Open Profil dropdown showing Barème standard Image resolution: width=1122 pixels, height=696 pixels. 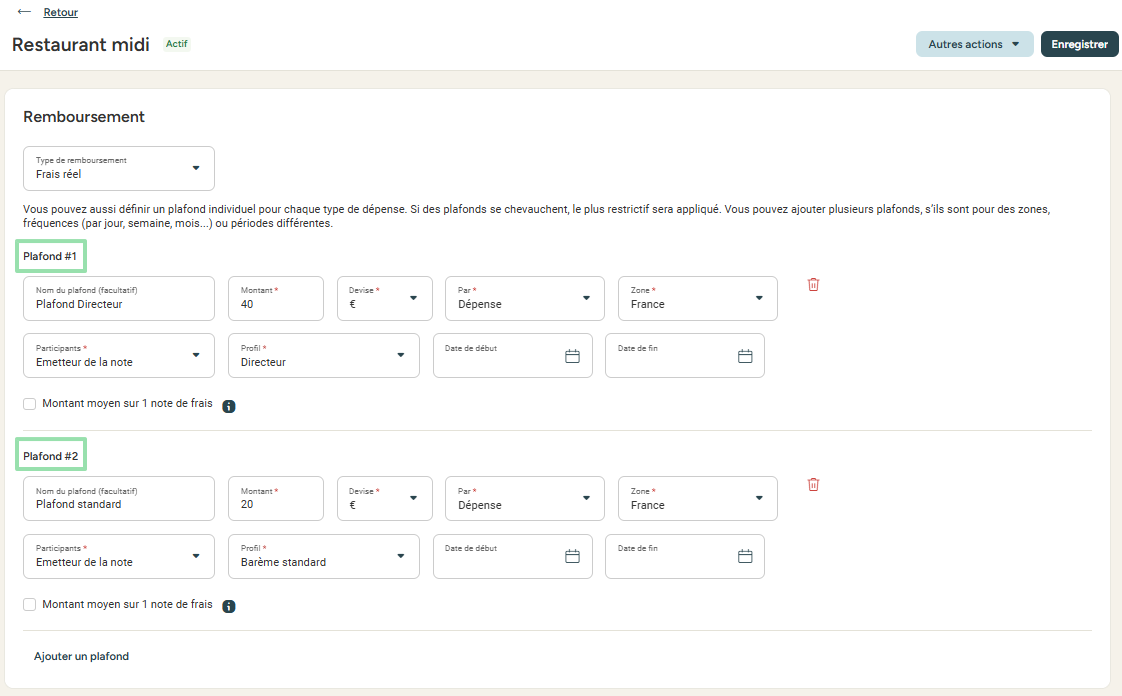click(324, 556)
